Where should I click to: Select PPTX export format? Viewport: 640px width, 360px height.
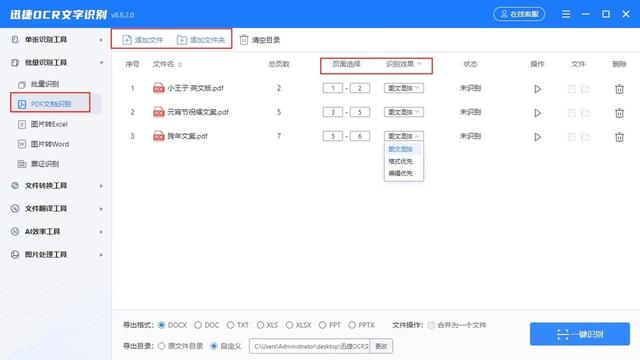coord(352,325)
